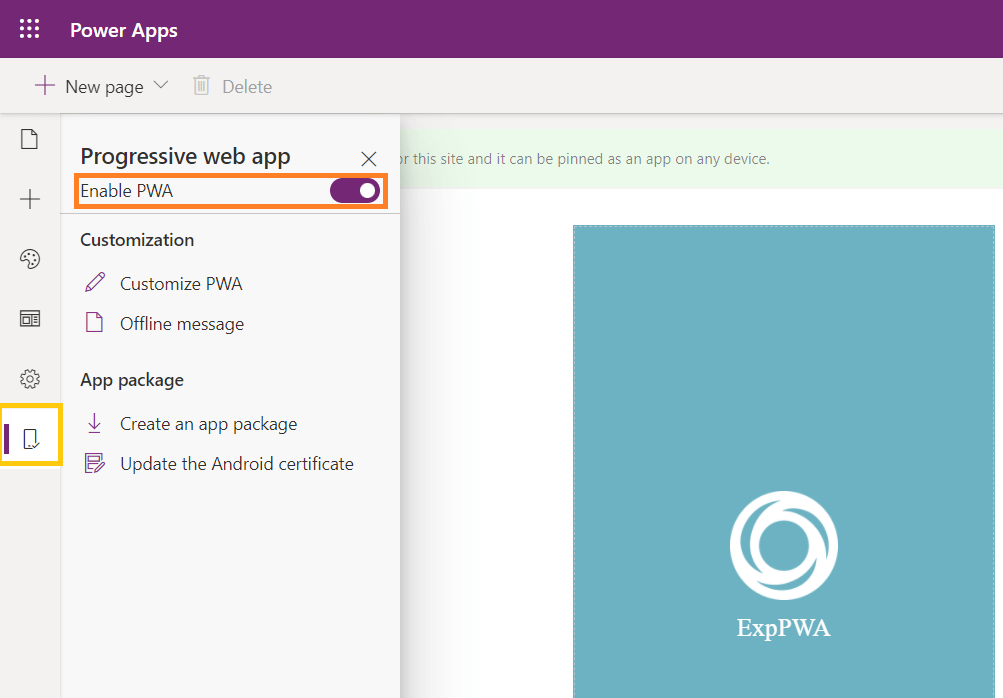Close the Progressive web app panel
1003x698 pixels.
369,158
